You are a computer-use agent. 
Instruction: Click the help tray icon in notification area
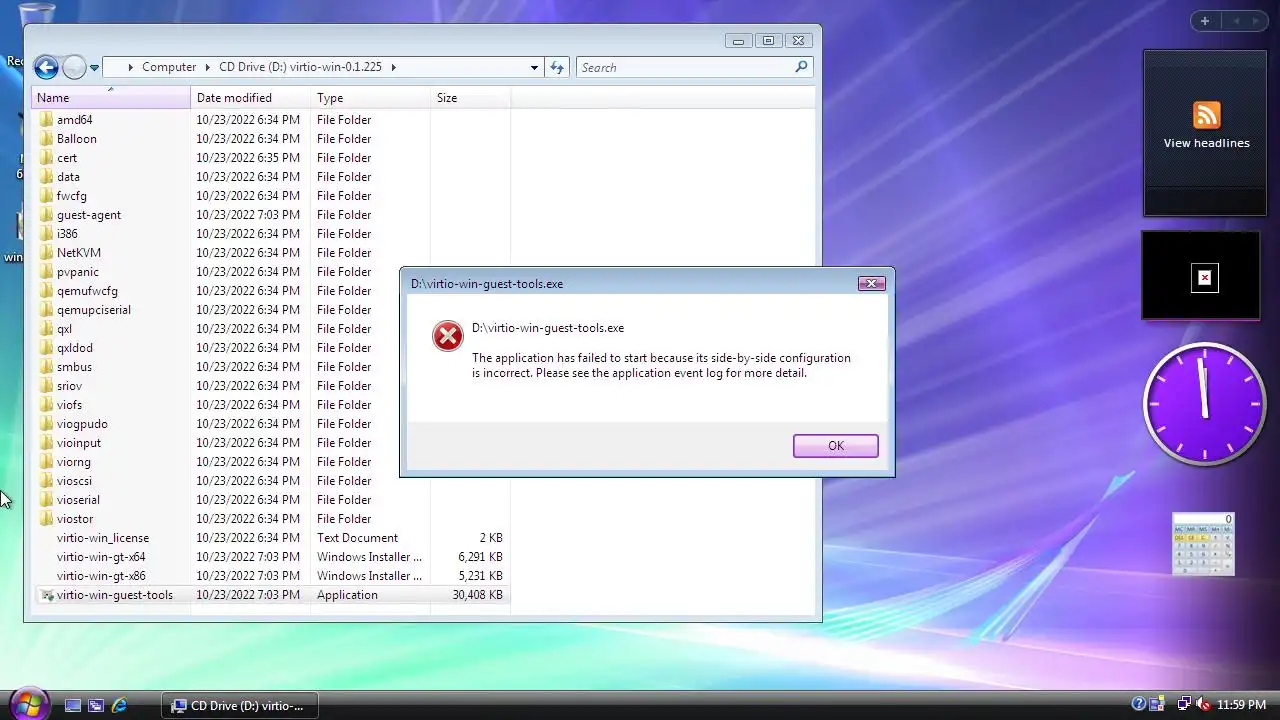click(x=1138, y=705)
